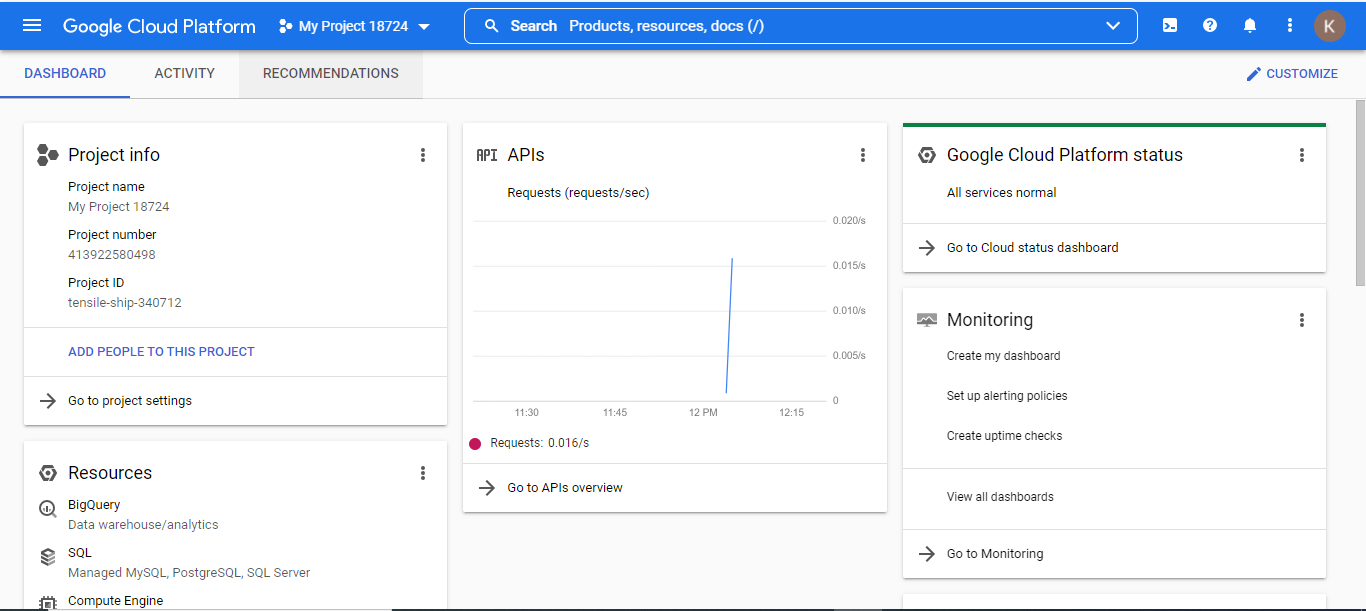Click arrow beside Go to Cloud status dashboard
Image resolution: width=1366 pixels, height=611 pixels.
point(927,248)
